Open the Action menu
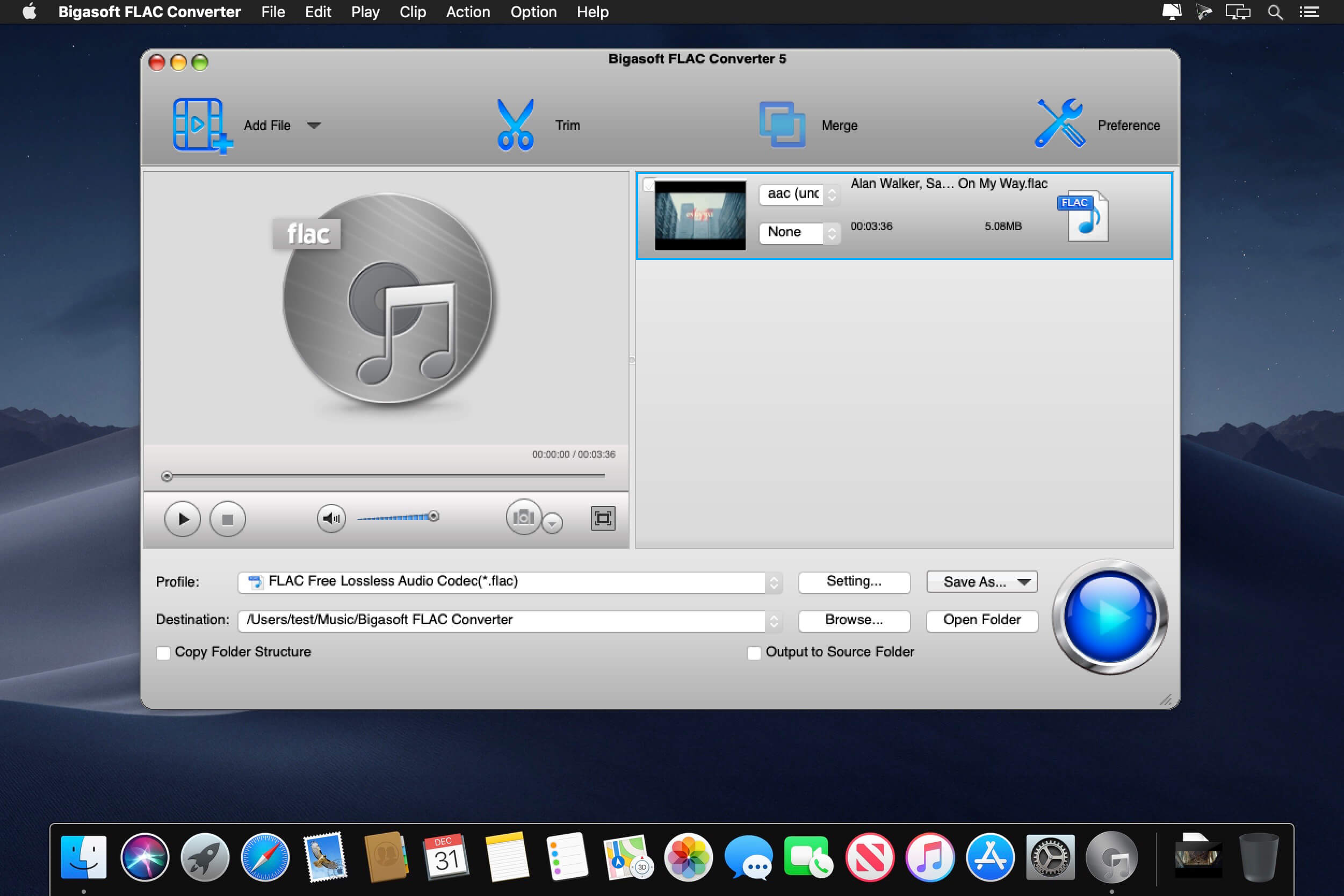The height and width of the screenshot is (896, 1344). tap(468, 12)
